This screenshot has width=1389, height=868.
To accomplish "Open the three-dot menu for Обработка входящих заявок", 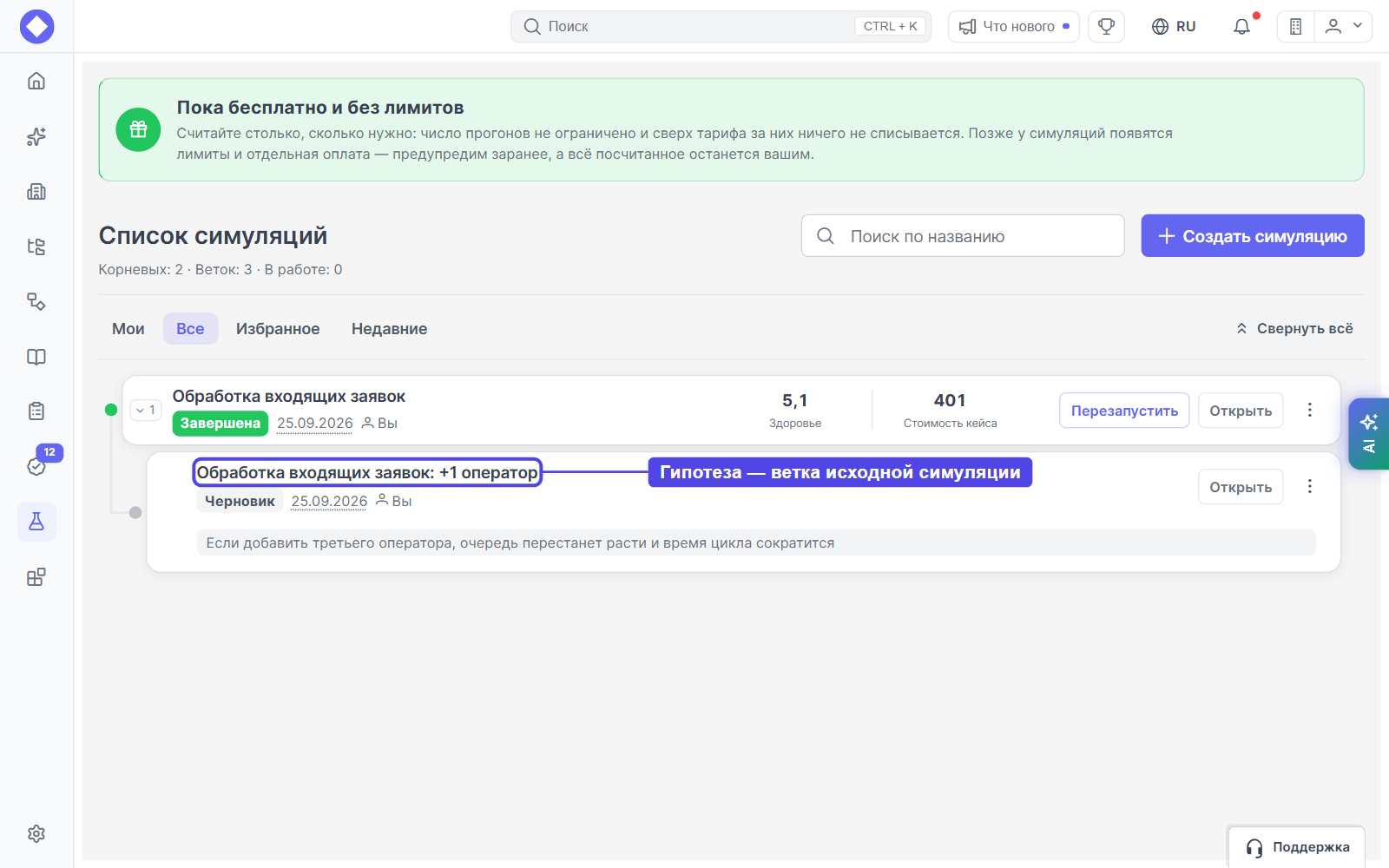I will pos(1310,411).
